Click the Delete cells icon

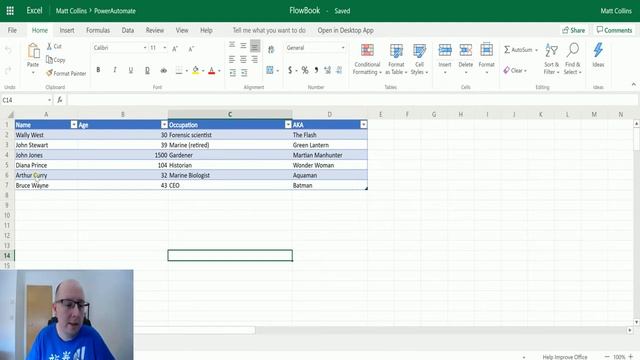coord(466,50)
